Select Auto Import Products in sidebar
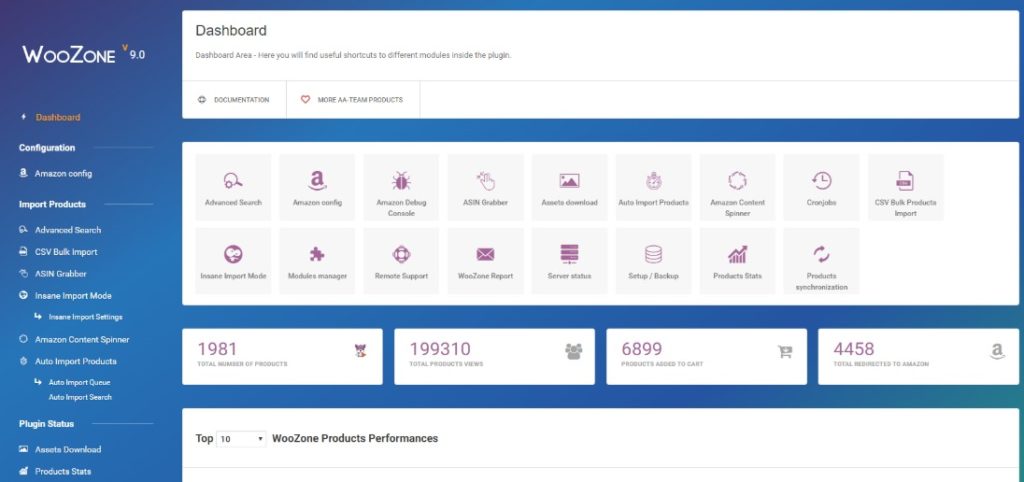 pyautogui.click(x=76, y=361)
